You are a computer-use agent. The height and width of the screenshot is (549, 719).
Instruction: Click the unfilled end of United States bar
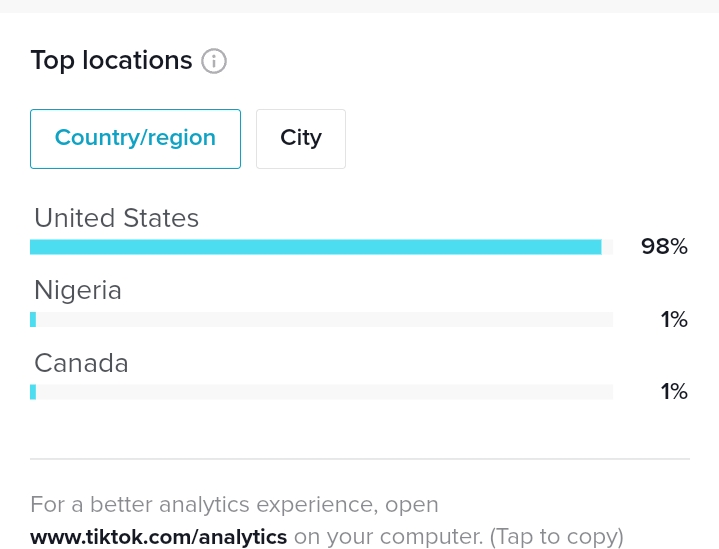[607, 247]
